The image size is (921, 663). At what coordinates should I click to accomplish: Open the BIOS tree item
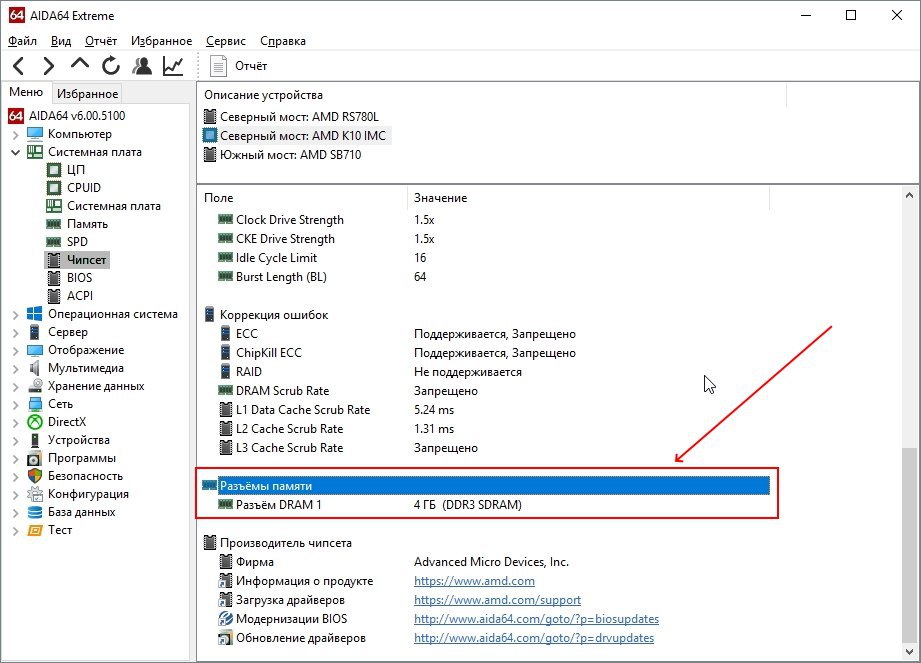point(79,278)
